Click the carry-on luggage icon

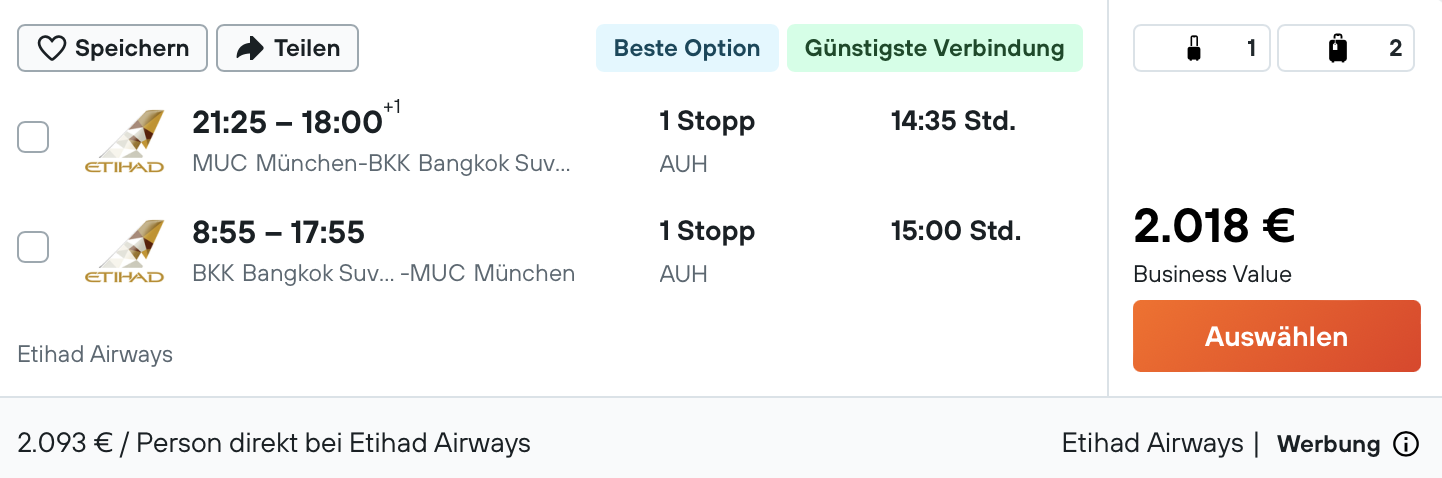pos(1193,48)
